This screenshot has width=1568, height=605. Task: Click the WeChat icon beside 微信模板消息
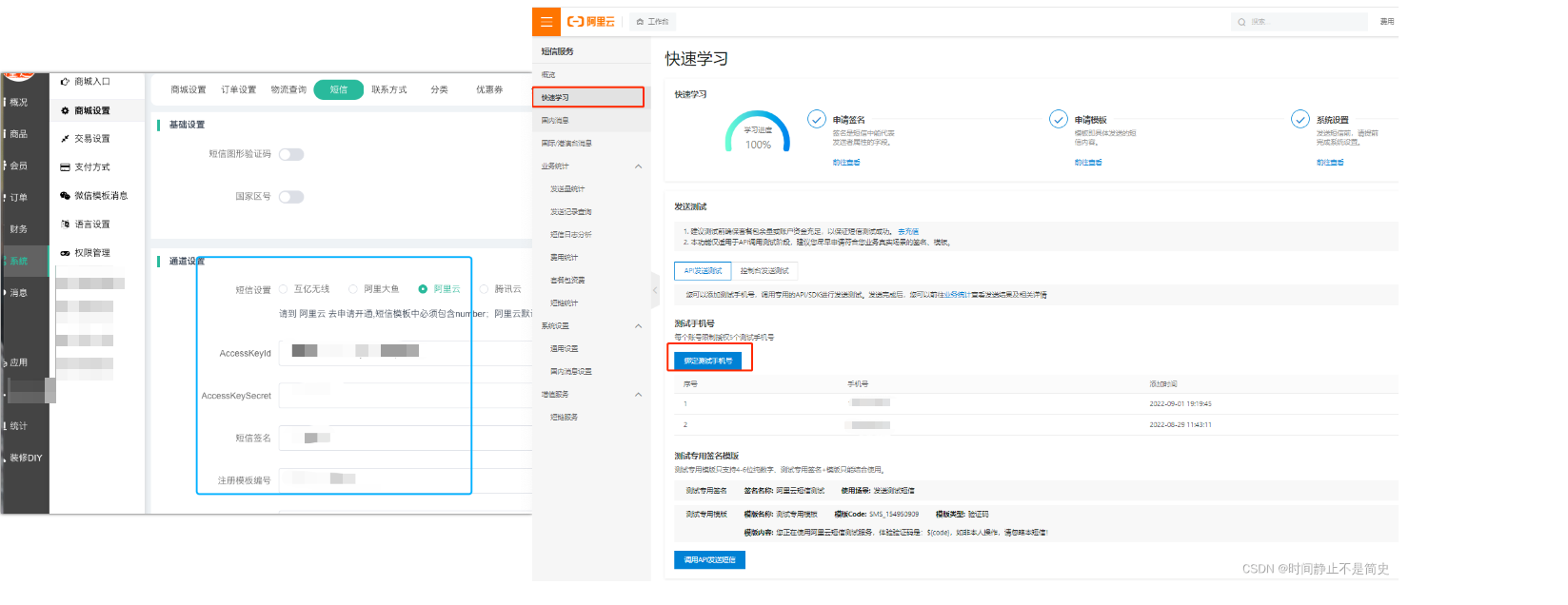[65, 196]
